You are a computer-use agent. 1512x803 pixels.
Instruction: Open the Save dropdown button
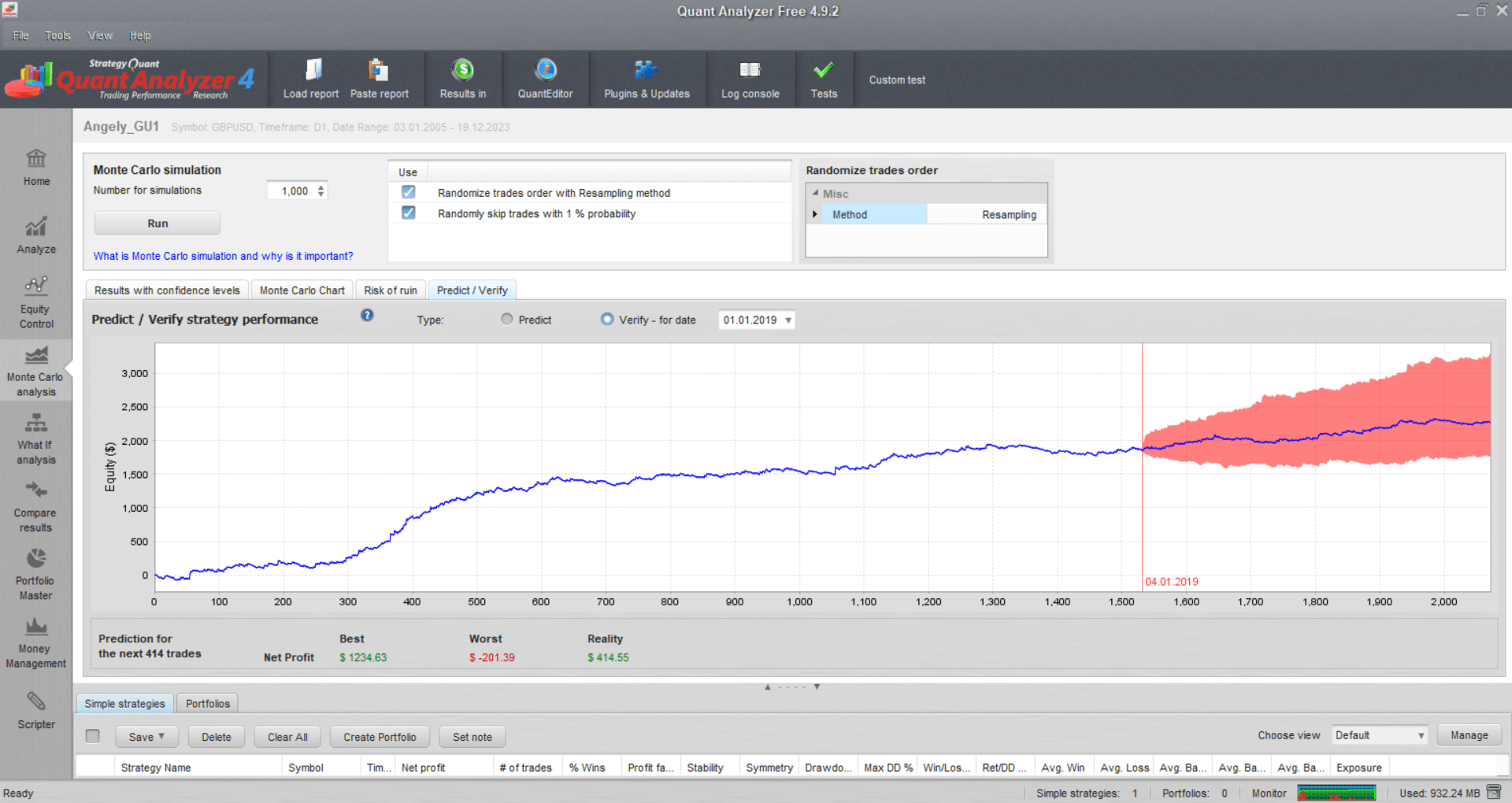tap(146, 737)
